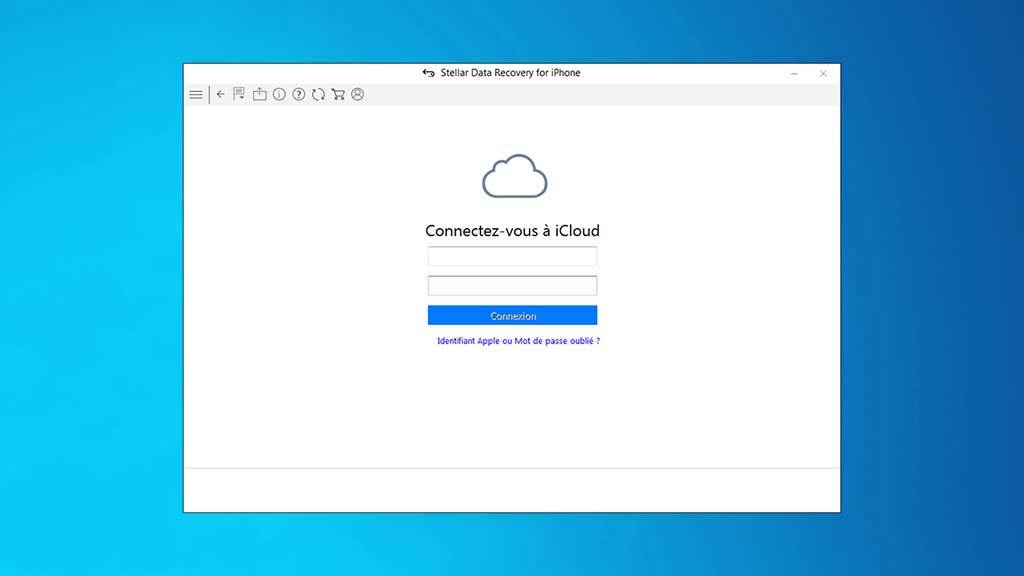Focus the Apple ID input field
This screenshot has height=576, width=1024.
click(512, 256)
